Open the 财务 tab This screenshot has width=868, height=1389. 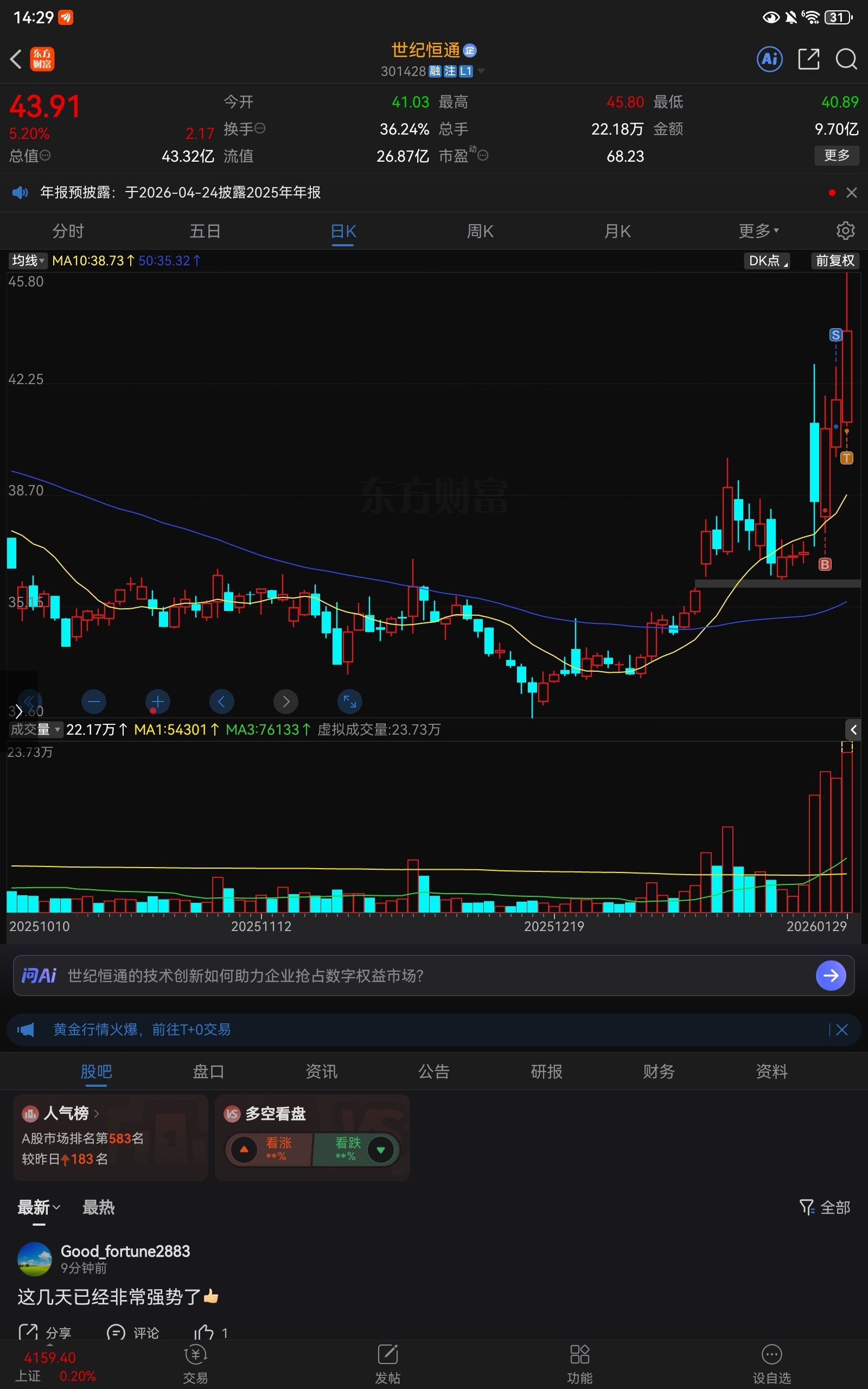(659, 1072)
